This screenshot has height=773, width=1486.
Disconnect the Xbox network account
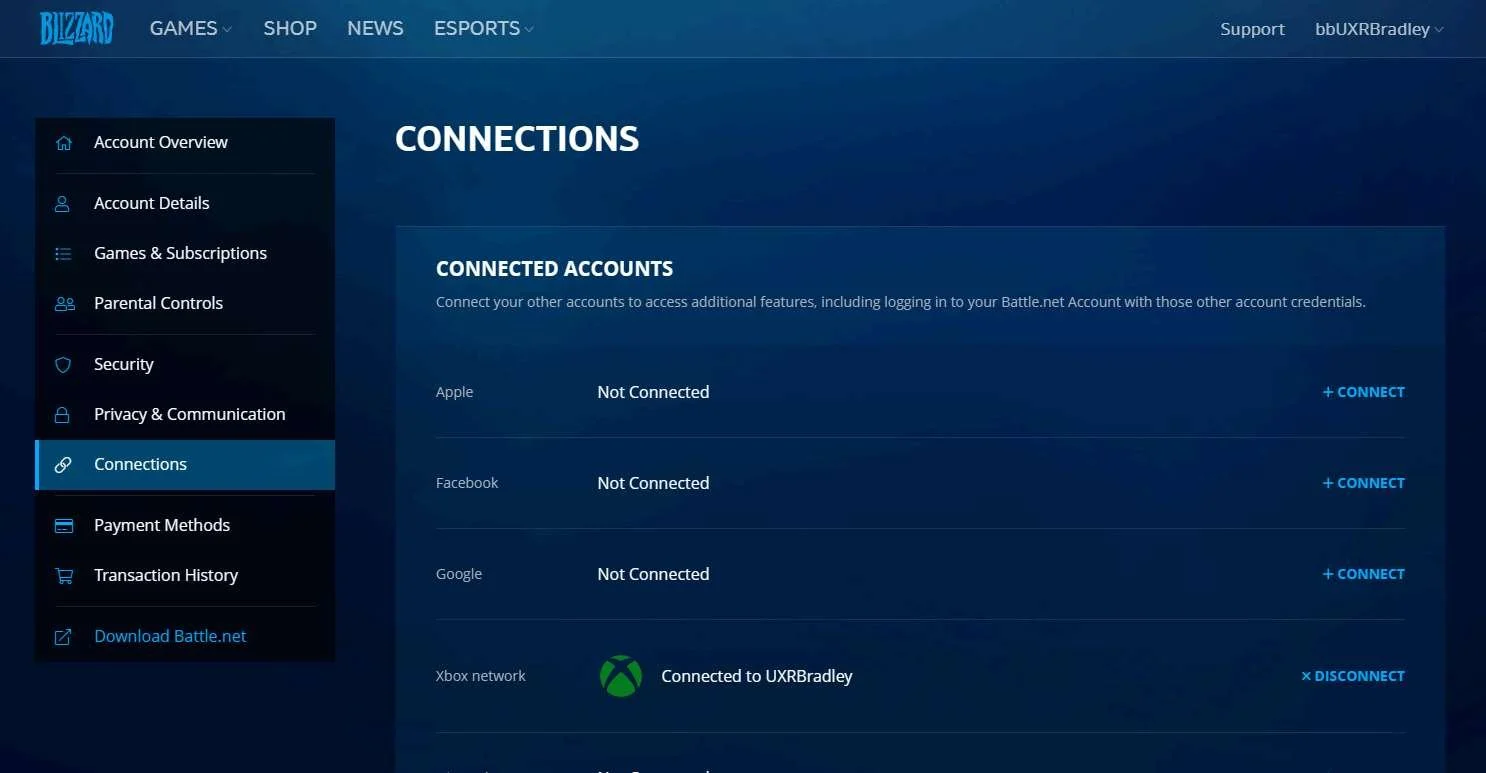coord(1352,676)
